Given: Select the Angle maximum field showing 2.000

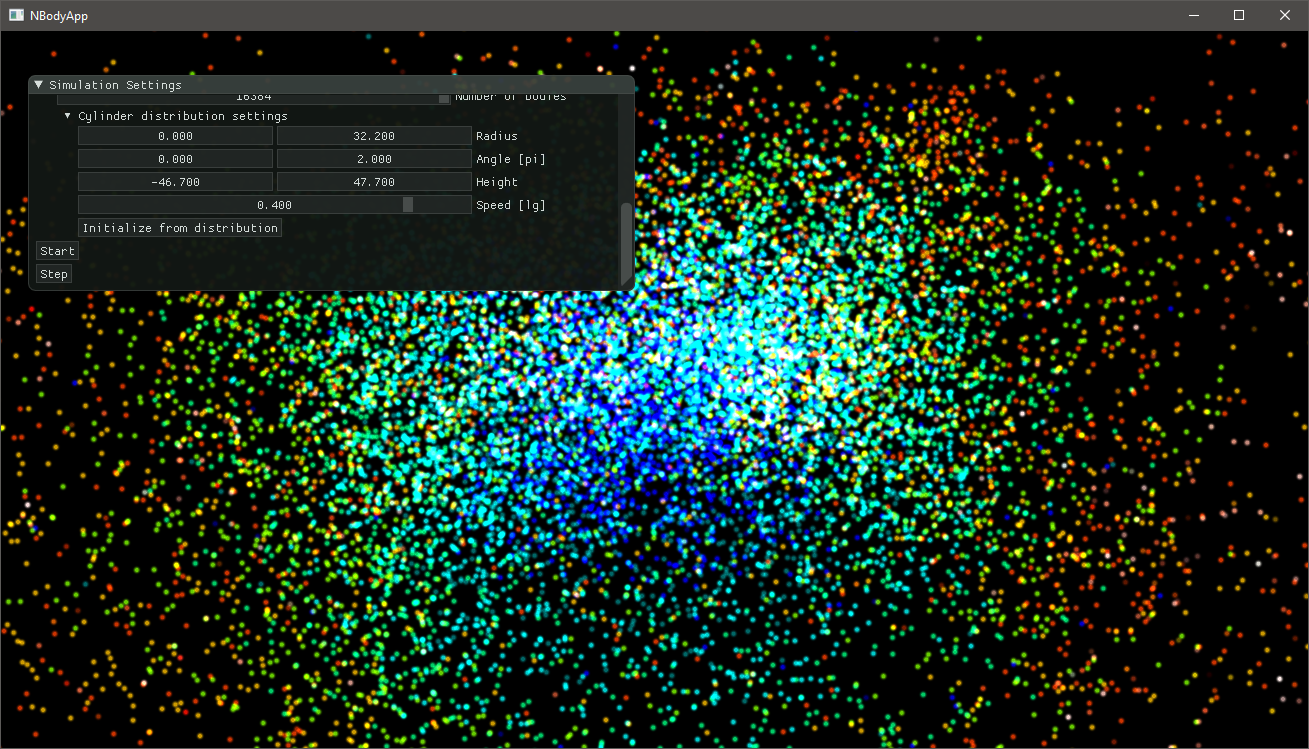Looking at the screenshot, I should click(x=373, y=159).
